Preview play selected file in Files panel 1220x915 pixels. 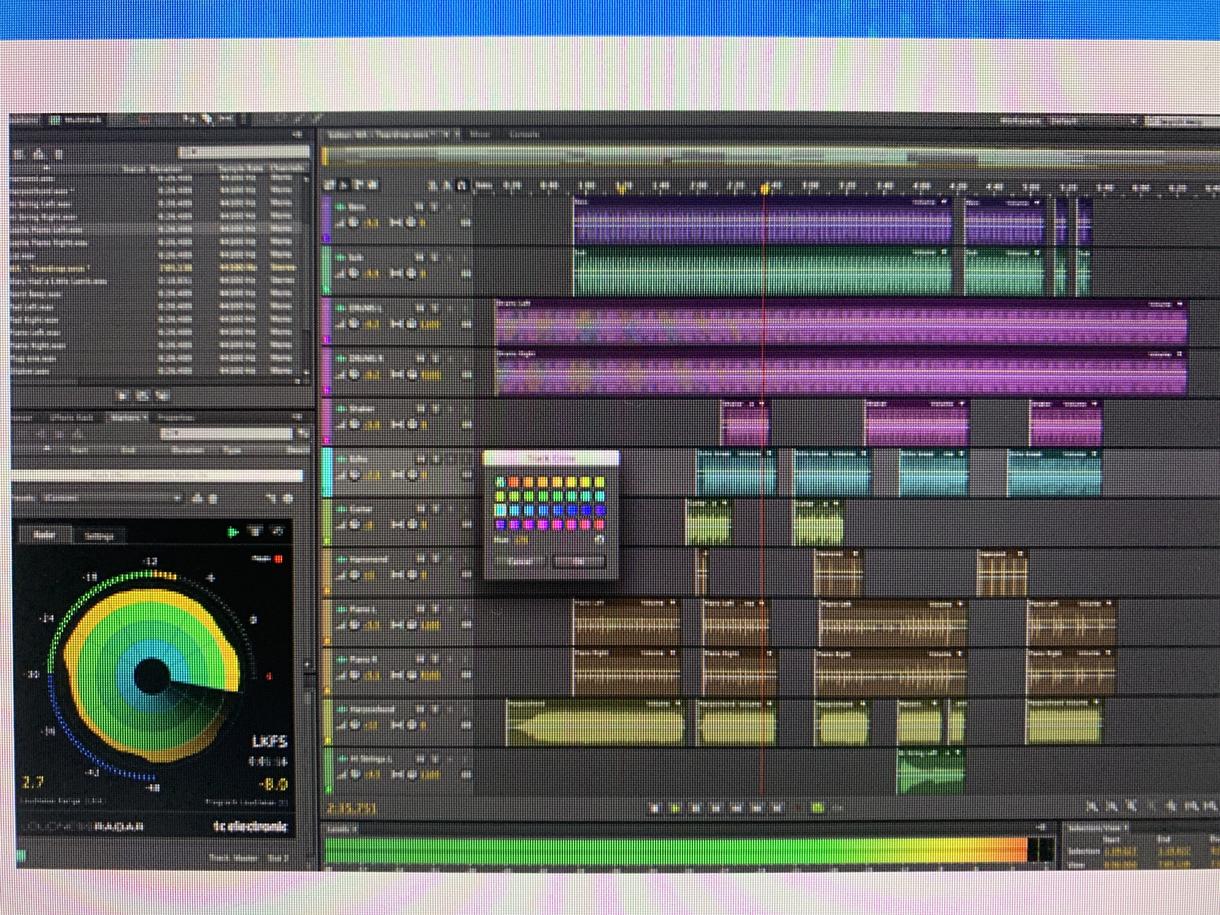(x=124, y=396)
